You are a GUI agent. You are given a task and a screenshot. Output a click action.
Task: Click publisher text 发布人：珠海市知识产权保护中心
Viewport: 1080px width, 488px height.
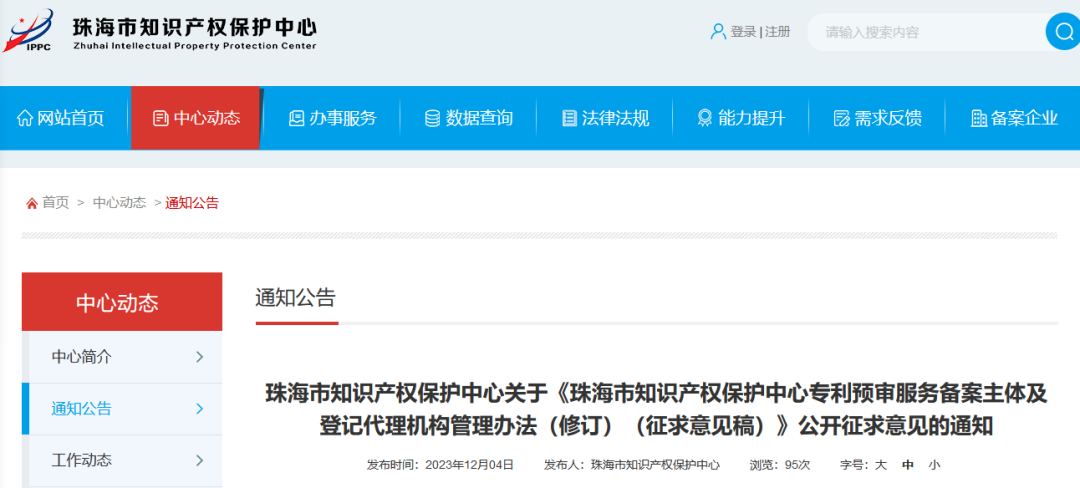pyautogui.click(x=632, y=465)
